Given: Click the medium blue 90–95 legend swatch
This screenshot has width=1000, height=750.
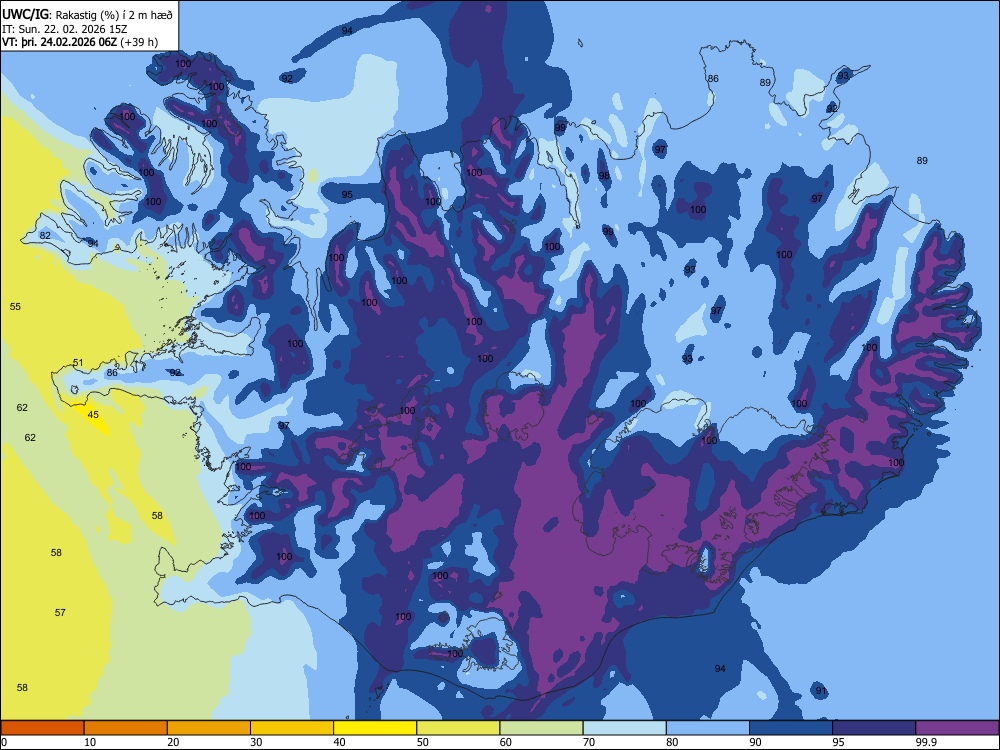Looking at the screenshot, I should click(x=791, y=728).
